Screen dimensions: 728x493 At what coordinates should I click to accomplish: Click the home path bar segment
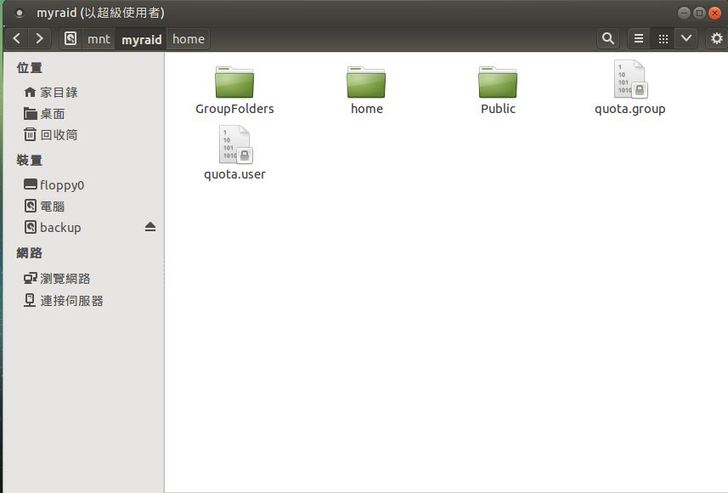pos(188,39)
